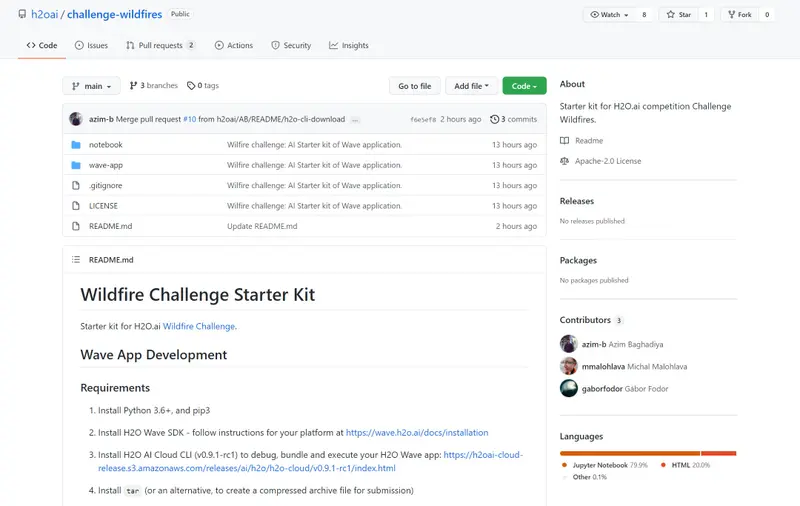Open the Apache-2.0 License link
Viewport: 800px width, 506px height.
[601, 161]
